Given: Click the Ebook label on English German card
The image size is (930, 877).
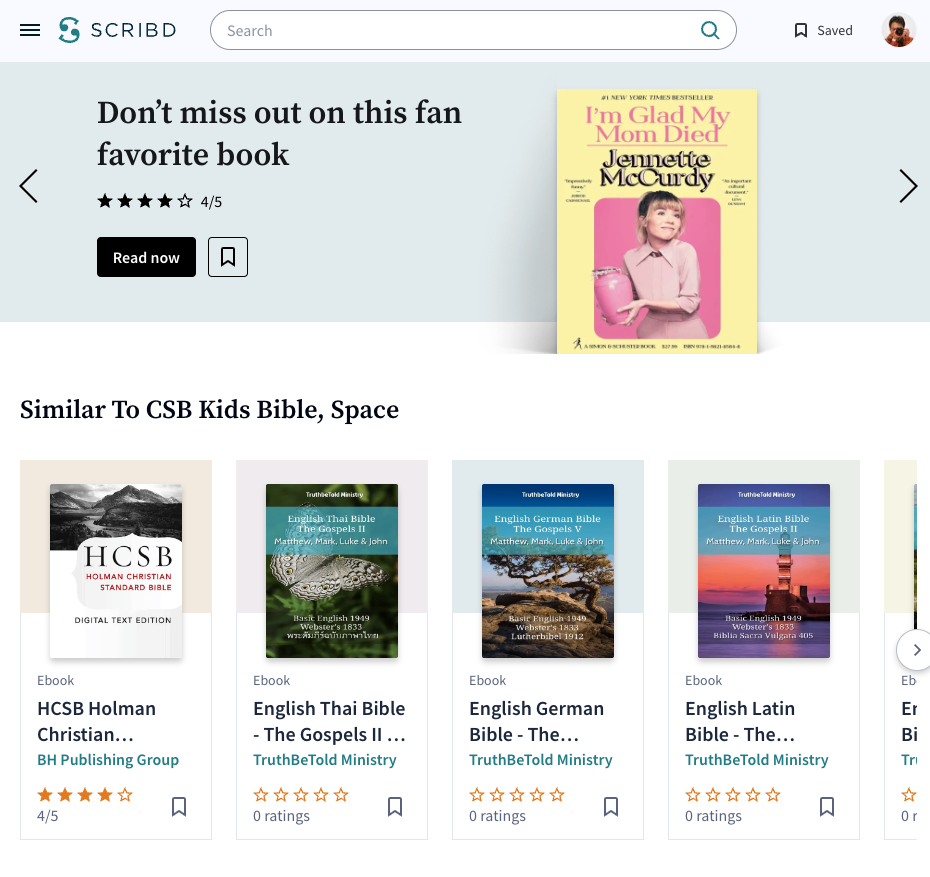Looking at the screenshot, I should [x=488, y=681].
